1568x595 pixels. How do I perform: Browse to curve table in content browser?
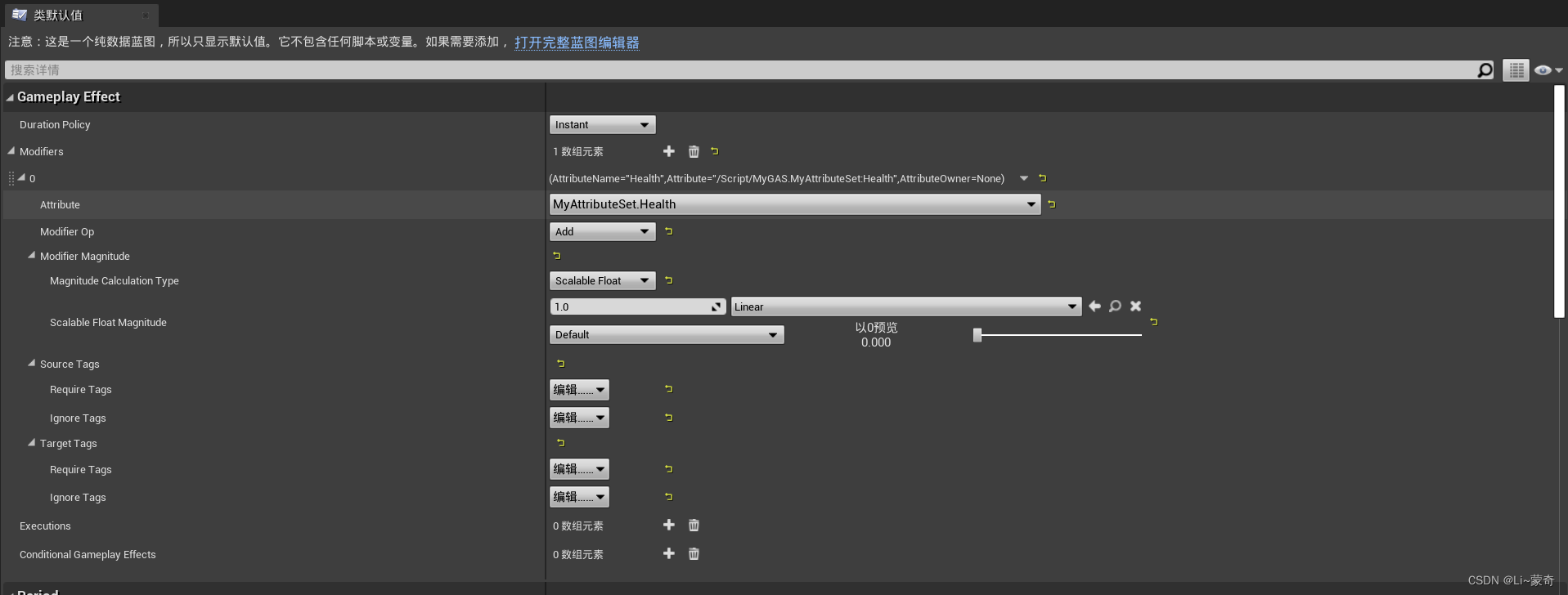[x=1115, y=306]
